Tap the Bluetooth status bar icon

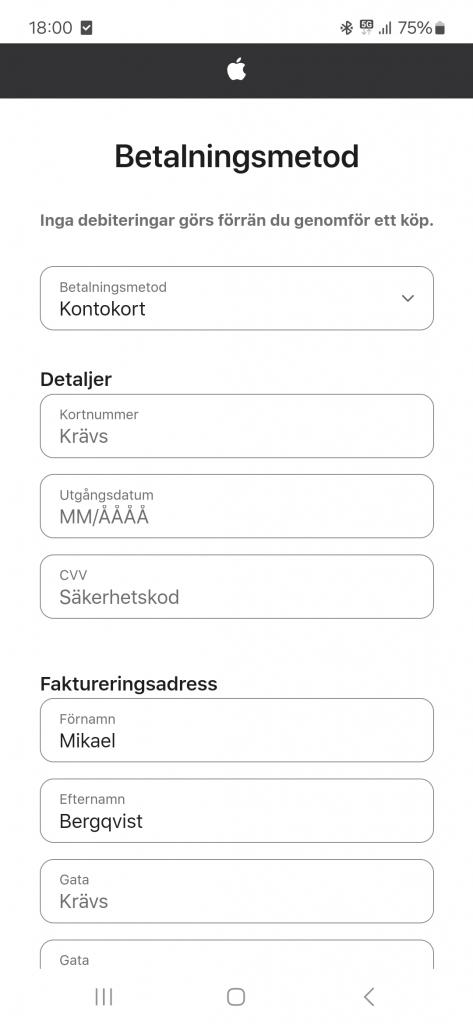[x=346, y=27]
